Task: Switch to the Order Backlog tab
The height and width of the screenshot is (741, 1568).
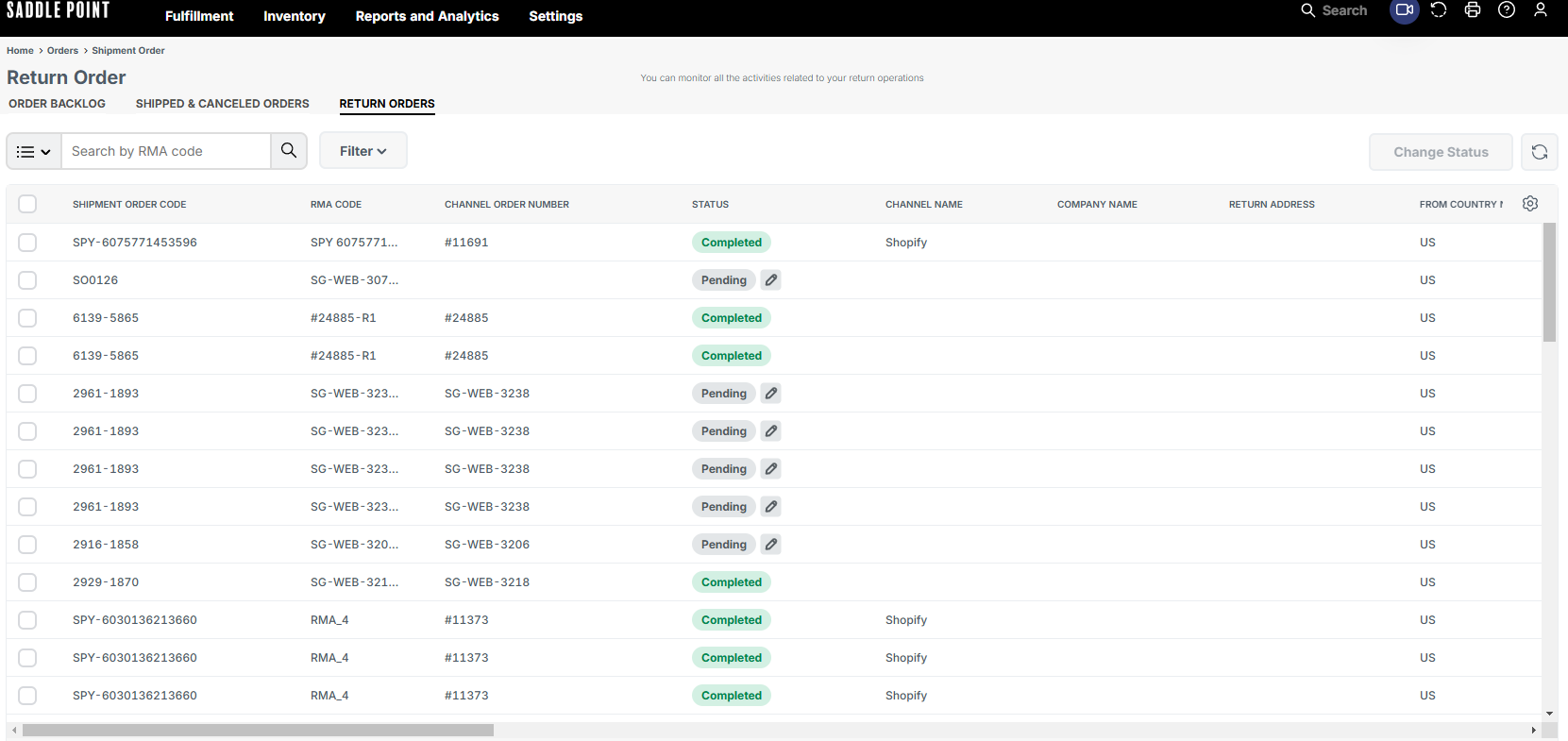Action: [57, 104]
